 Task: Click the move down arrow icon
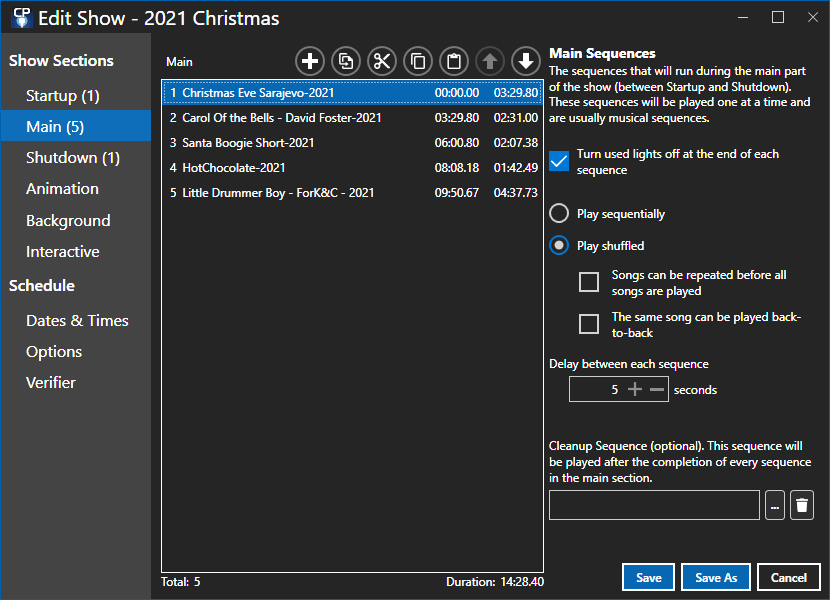(x=526, y=61)
